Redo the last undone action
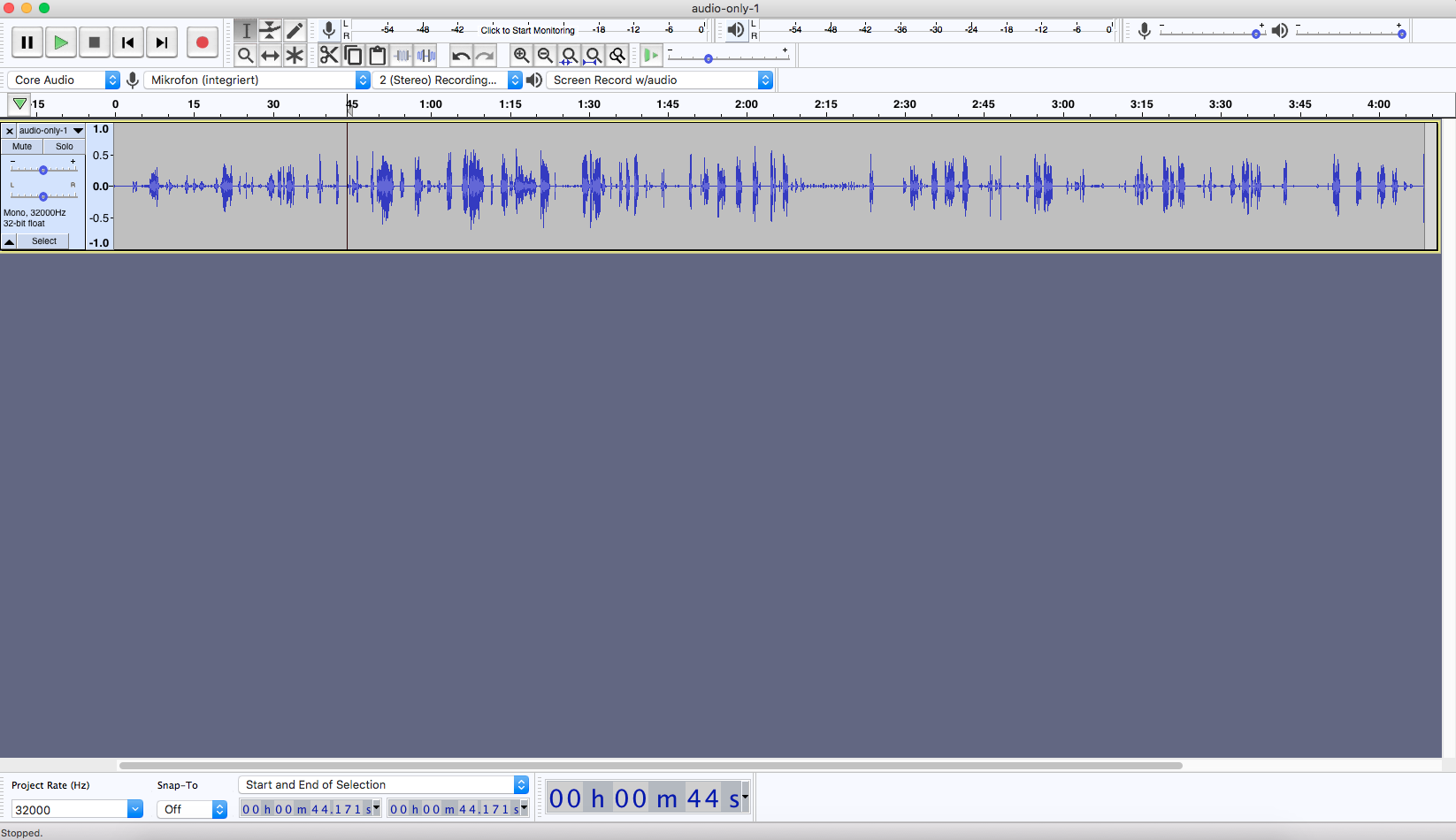 point(485,55)
